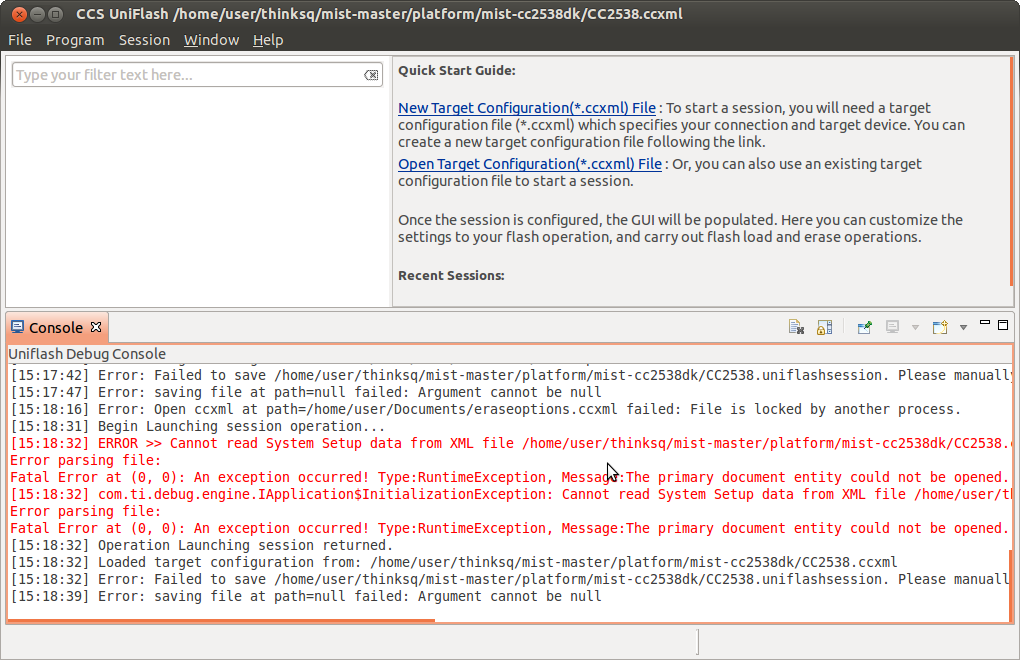
Task: Click the 'Quick Start Guide:' heading
Action: tap(457, 70)
